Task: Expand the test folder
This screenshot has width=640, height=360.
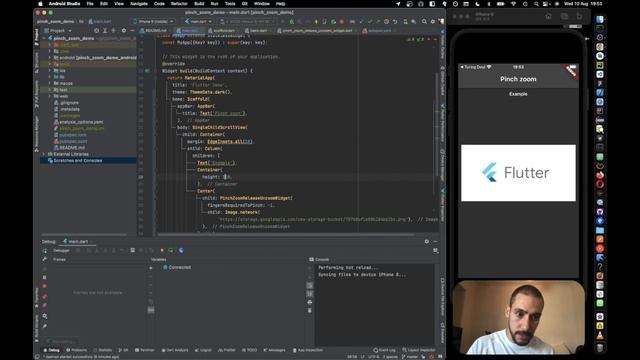Action: click(x=50, y=90)
